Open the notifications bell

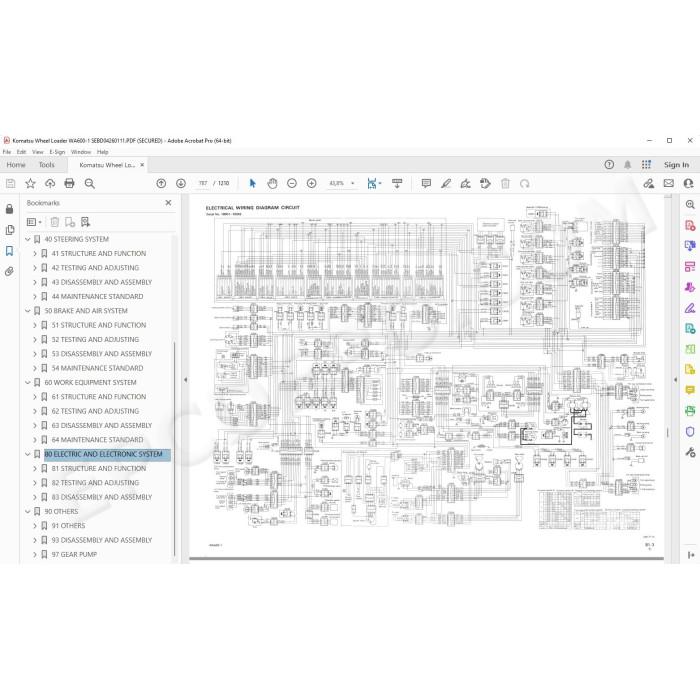[x=627, y=164]
